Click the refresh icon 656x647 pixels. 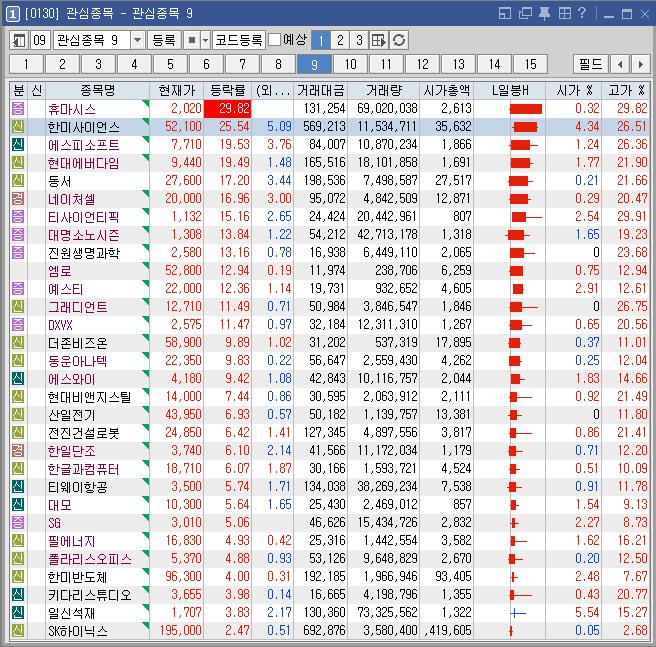[x=399, y=41]
